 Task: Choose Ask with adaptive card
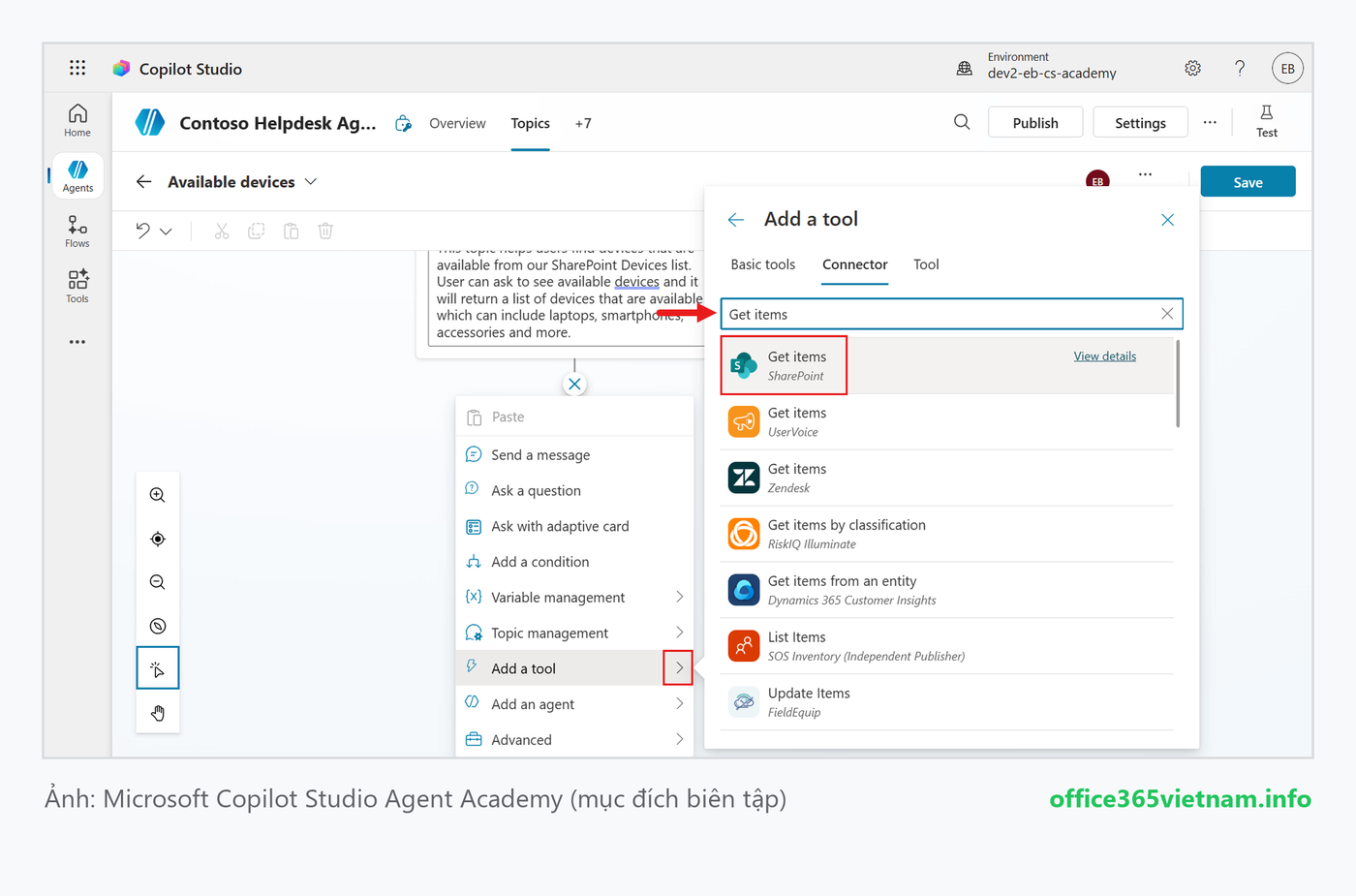coord(574,526)
